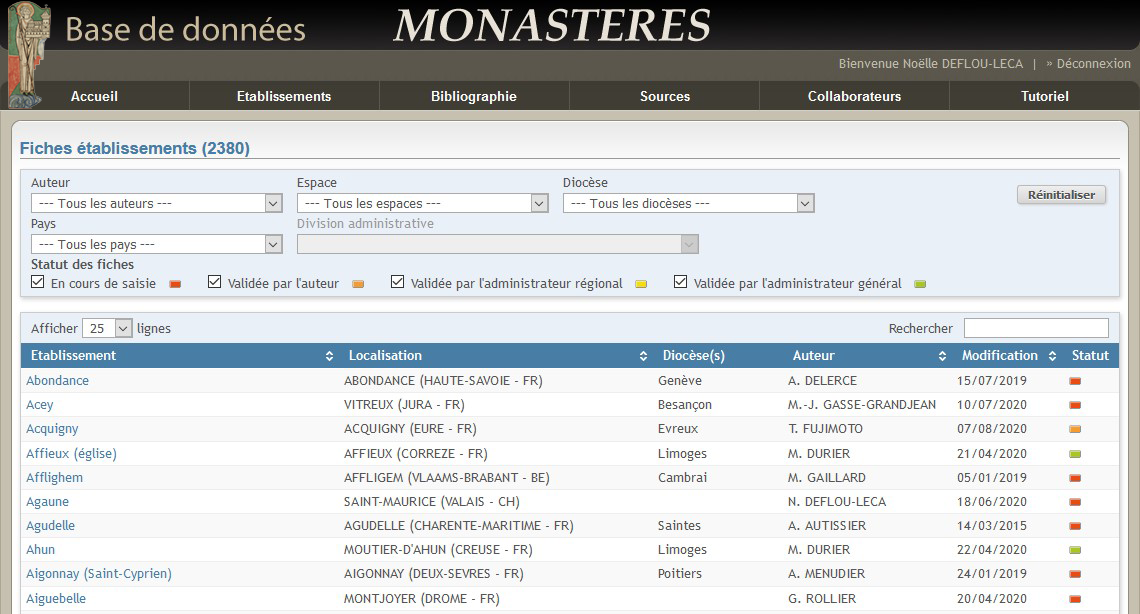The image size is (1140, 614).
Task: Sort entries by the Modification date arrows
Action: point(1052,355)
